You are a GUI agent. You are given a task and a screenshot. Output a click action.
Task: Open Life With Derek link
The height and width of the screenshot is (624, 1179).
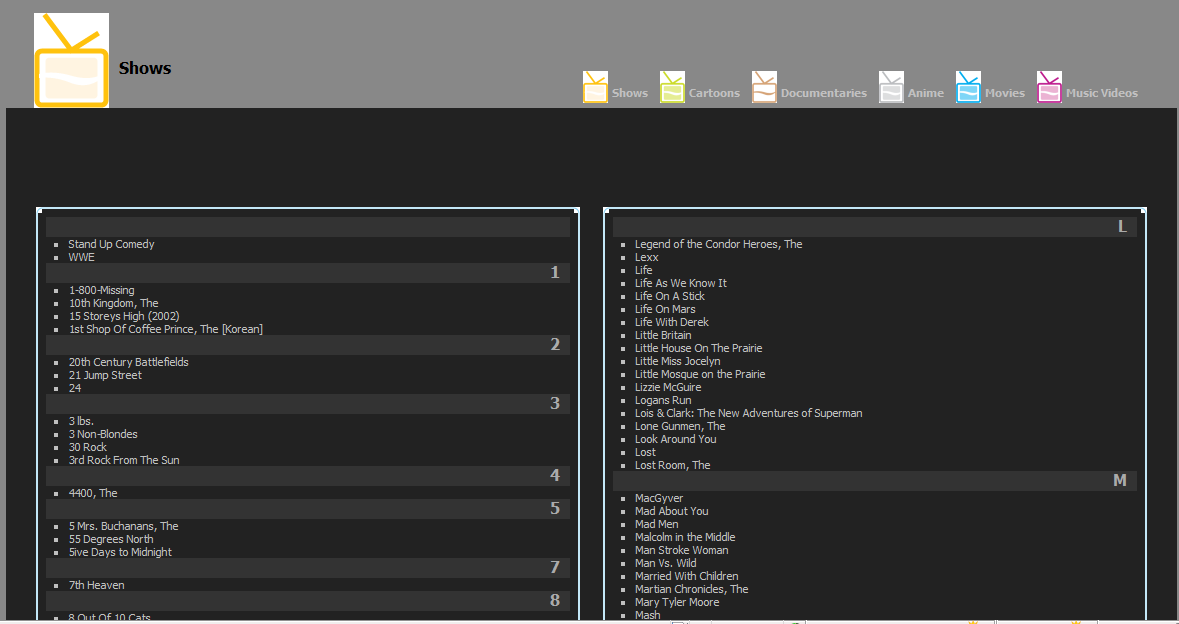click(x=671, y=322)
